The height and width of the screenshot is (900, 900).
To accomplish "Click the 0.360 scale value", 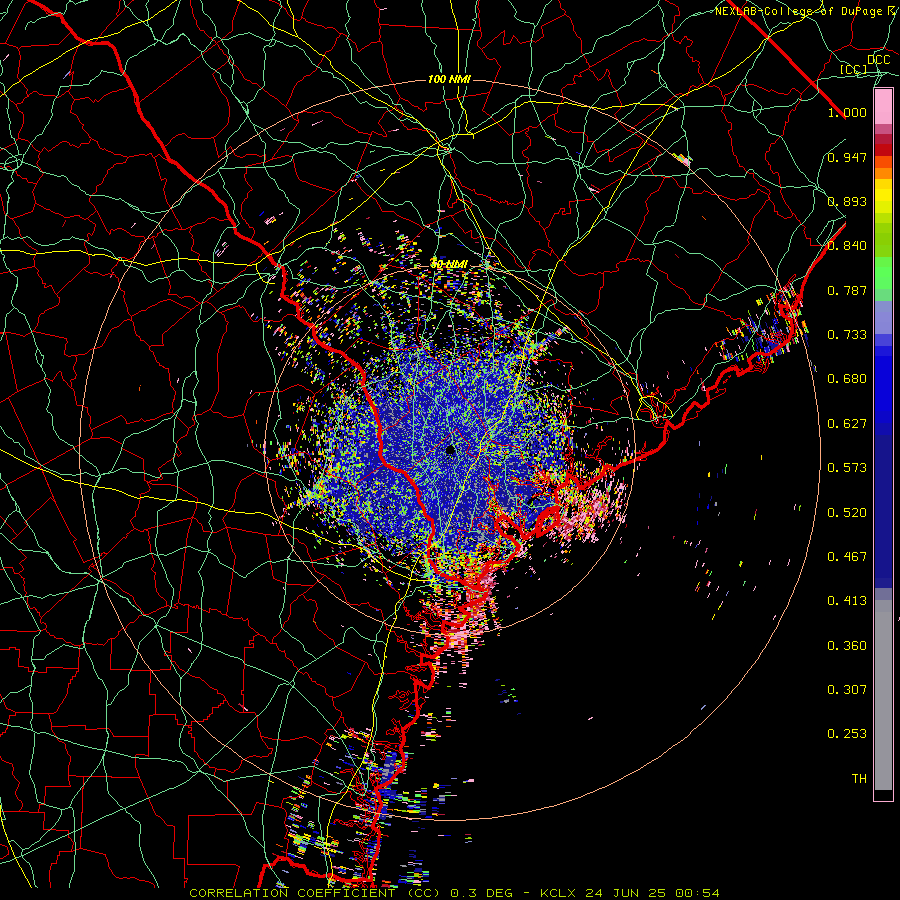I will tap(847, 646).
